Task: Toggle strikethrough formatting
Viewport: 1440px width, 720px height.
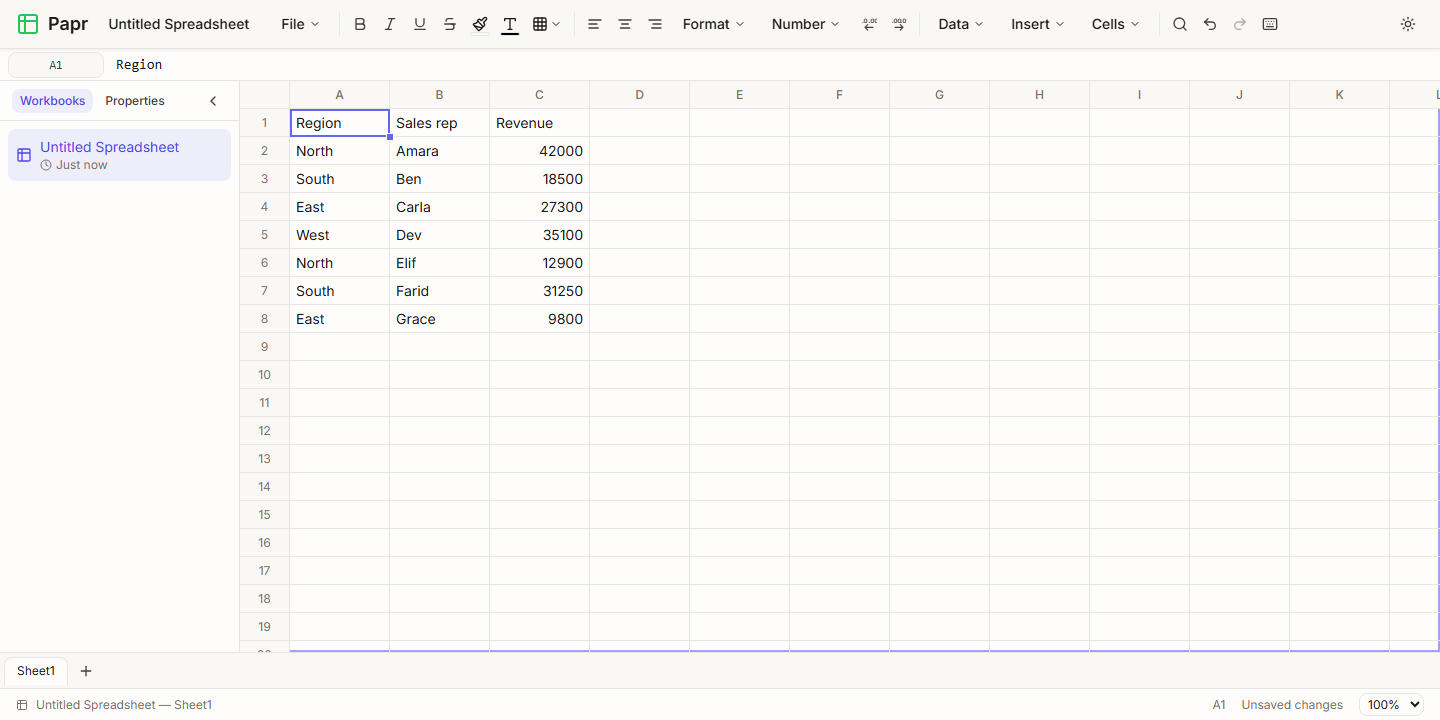Action: tap(450, 24)
